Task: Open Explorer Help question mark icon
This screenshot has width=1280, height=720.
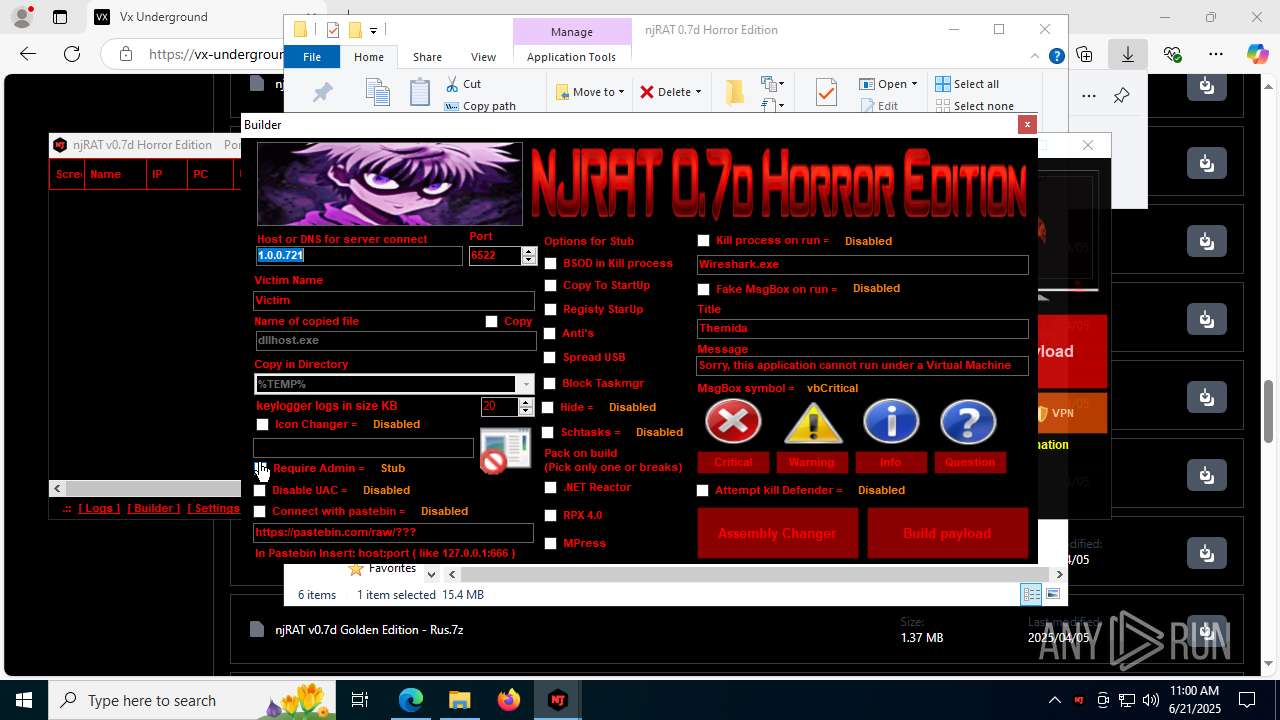Action: (1056, 57)
